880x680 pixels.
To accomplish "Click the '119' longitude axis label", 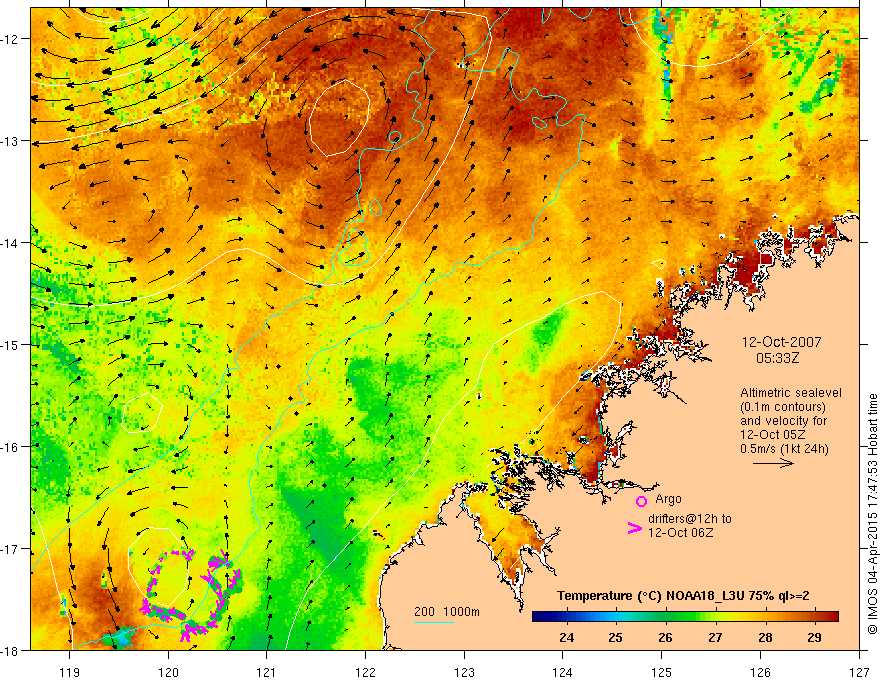I will coord(70,672).
